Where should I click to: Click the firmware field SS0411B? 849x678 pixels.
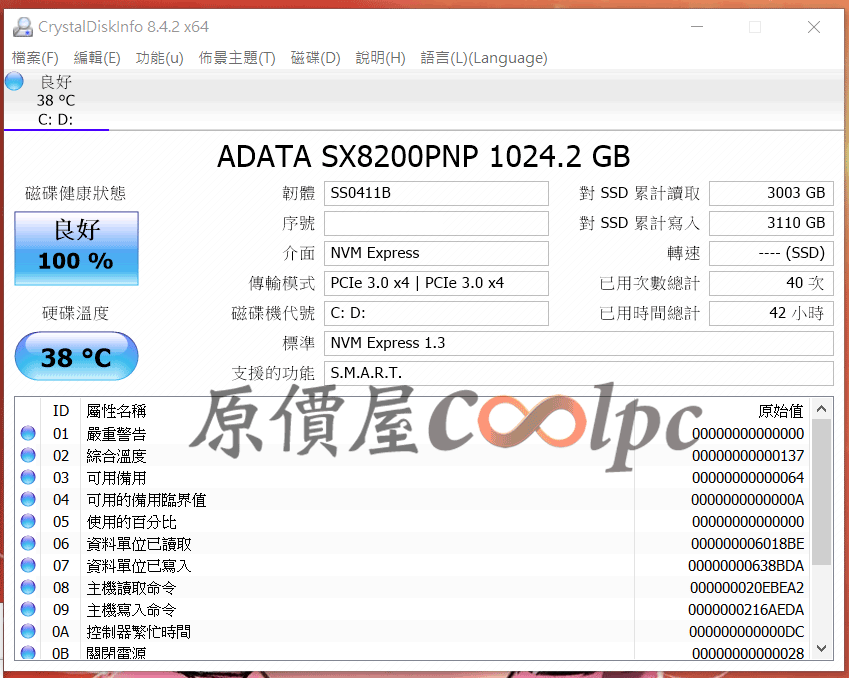436,193
